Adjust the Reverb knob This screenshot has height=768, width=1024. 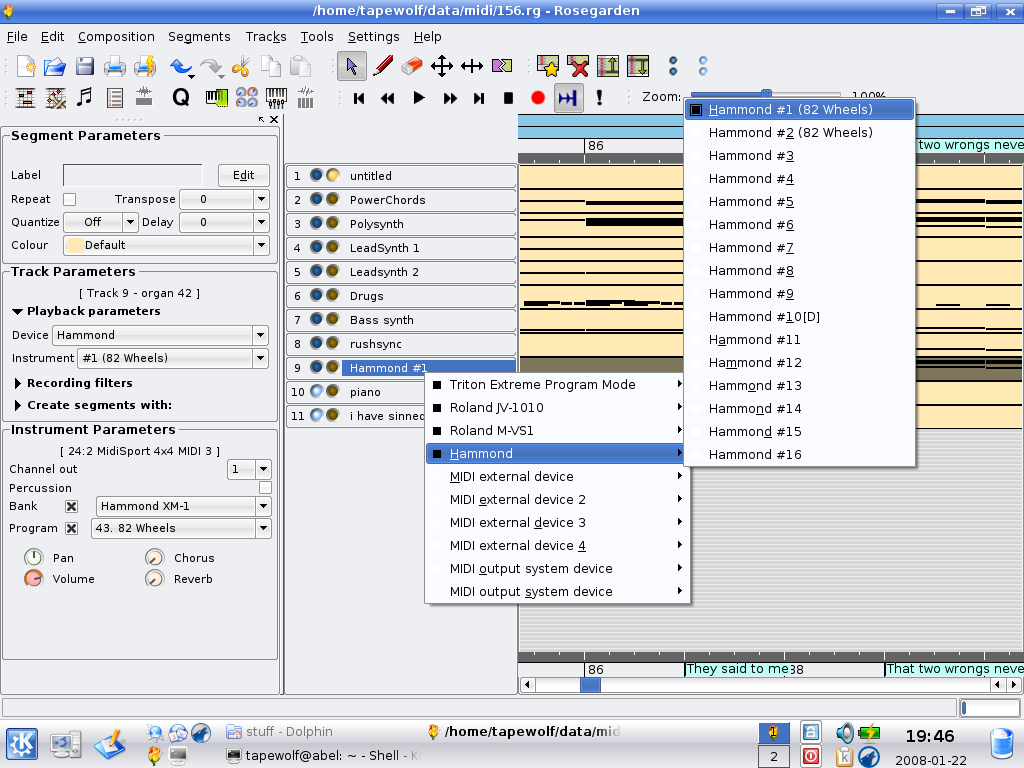tap(154, 579)
